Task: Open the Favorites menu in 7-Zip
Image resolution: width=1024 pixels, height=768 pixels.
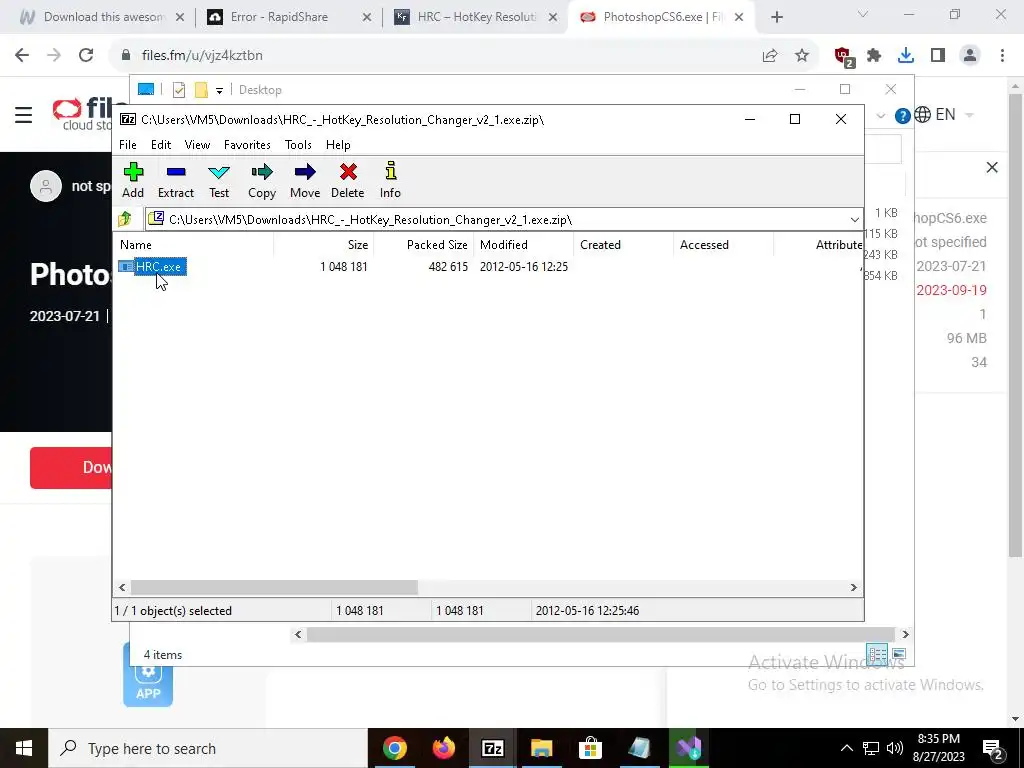Action: click(247, 145)
